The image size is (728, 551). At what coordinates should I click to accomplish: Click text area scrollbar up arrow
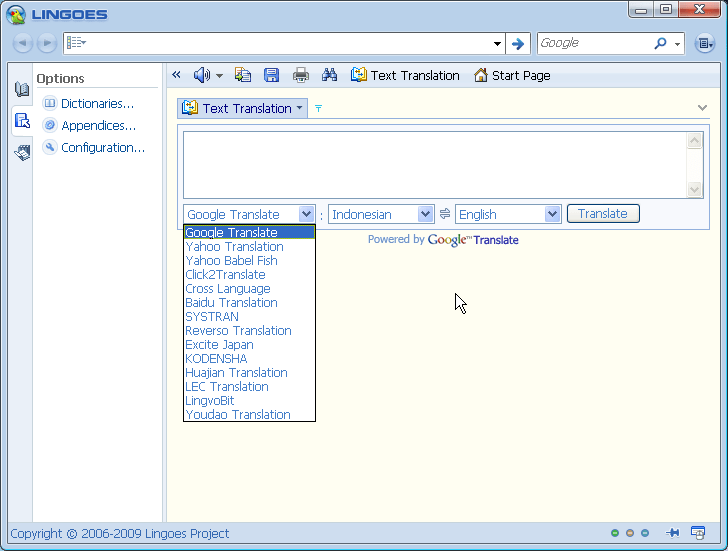(695, 141)
